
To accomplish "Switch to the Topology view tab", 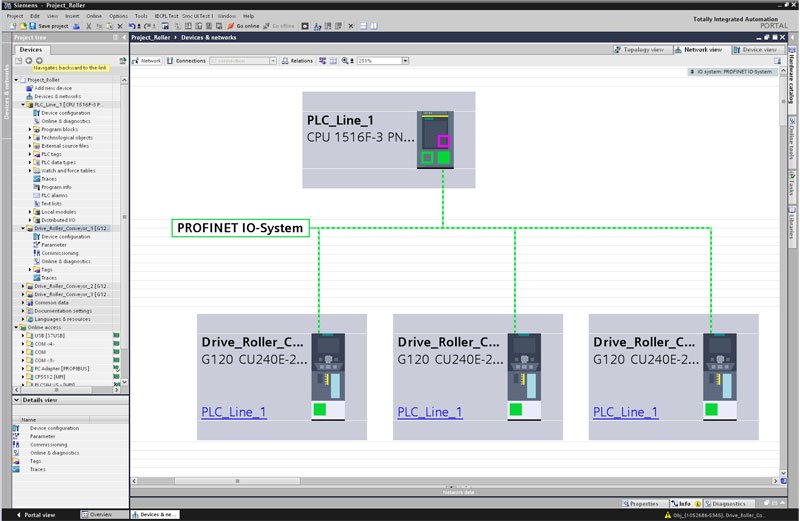I will tap(640, 48).
